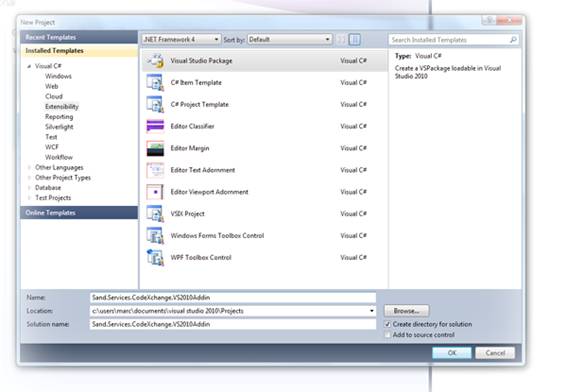Click the C# Item Template icon
This screenshot has height=392, width=567.
tap(155, 83)
